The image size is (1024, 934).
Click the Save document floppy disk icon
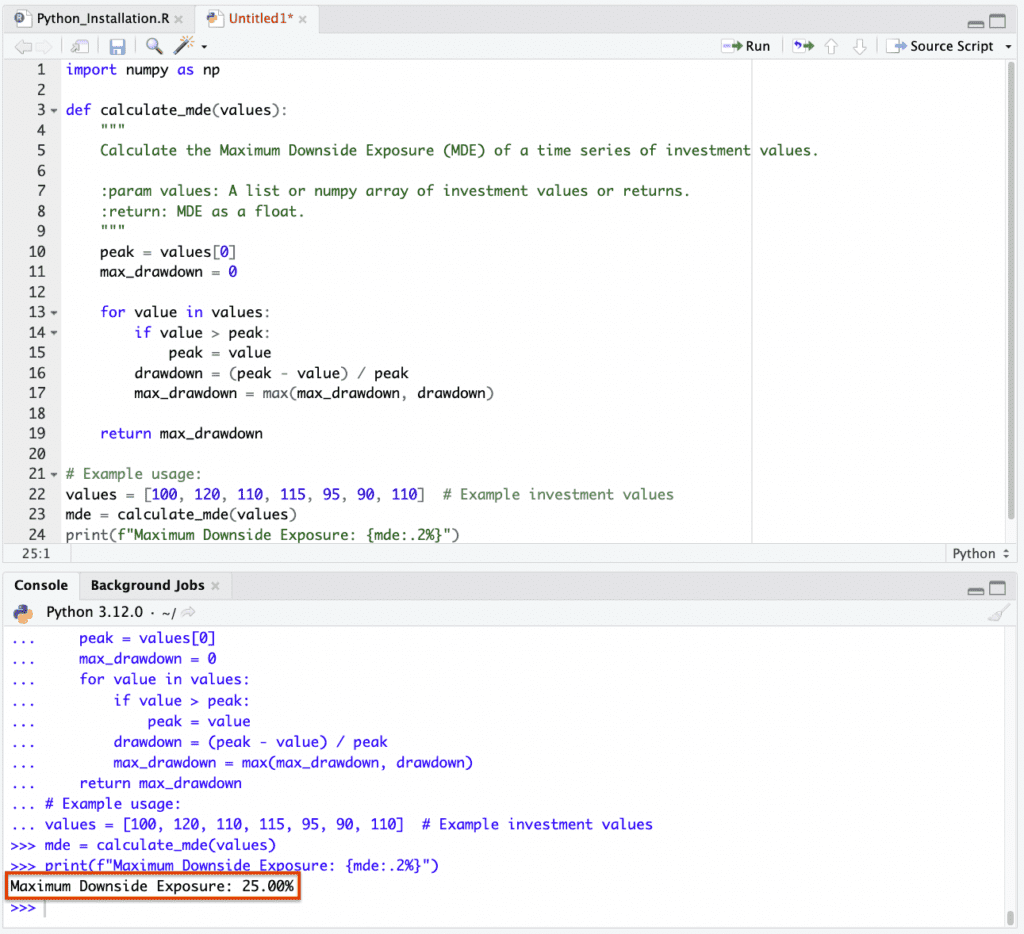117,46
